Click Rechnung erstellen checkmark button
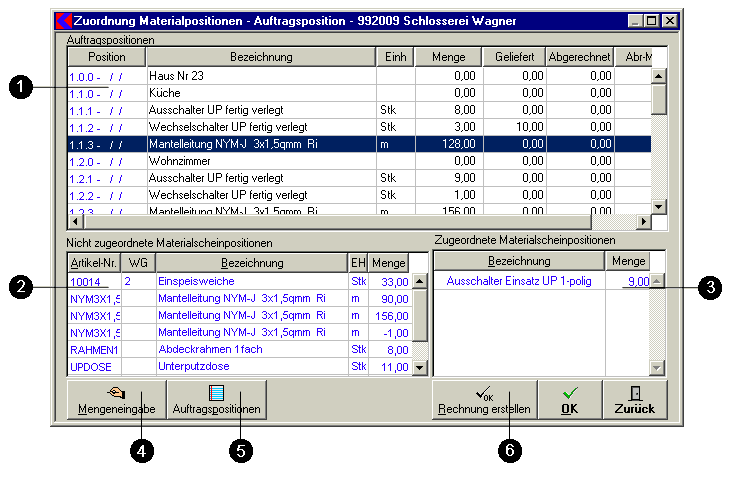This screenshot has height=482, width=737. (483, 400)
